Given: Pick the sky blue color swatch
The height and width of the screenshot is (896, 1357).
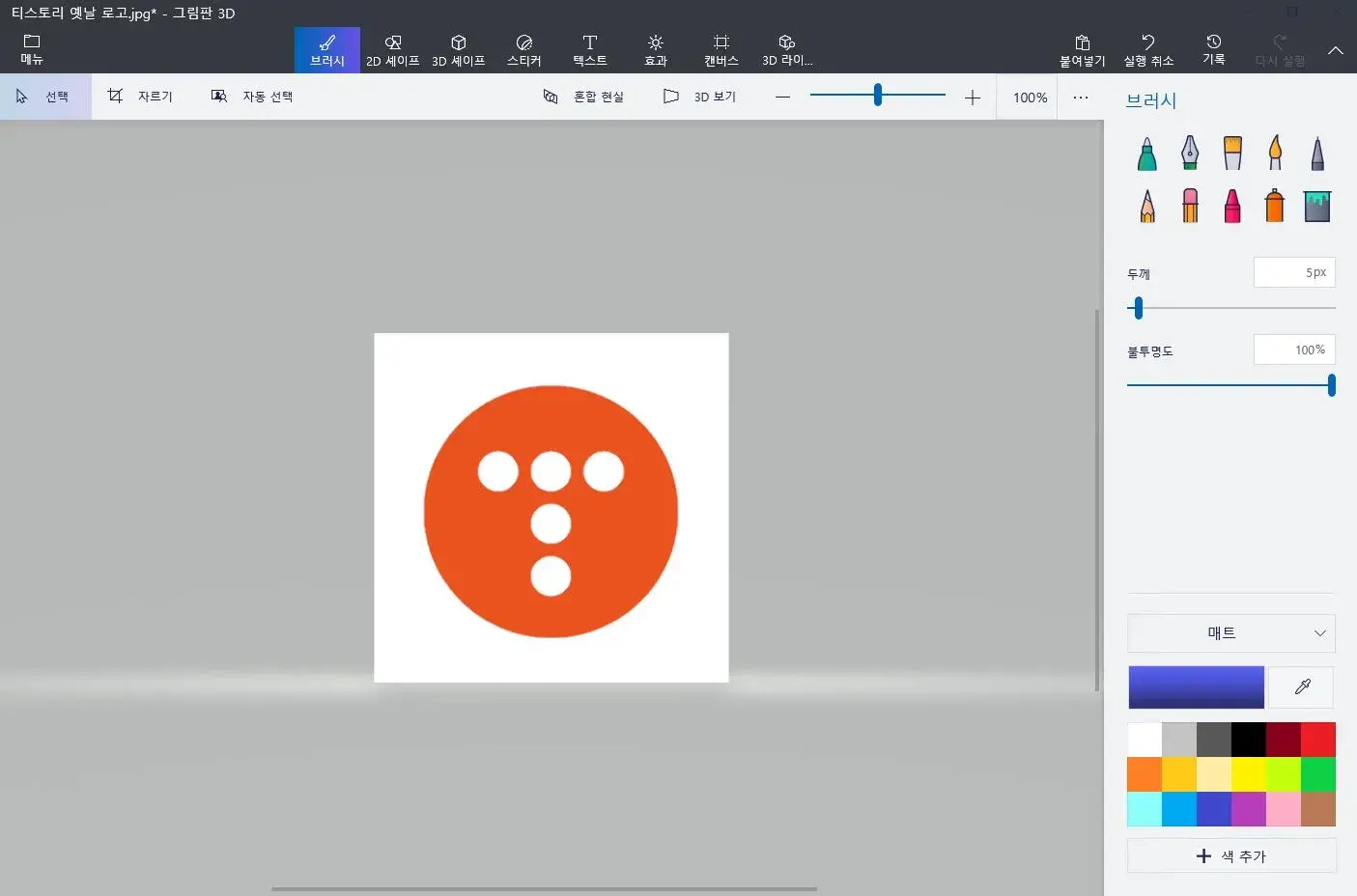Looking at the screenshot, I should pyautogui.click(x=1179, y=809).
